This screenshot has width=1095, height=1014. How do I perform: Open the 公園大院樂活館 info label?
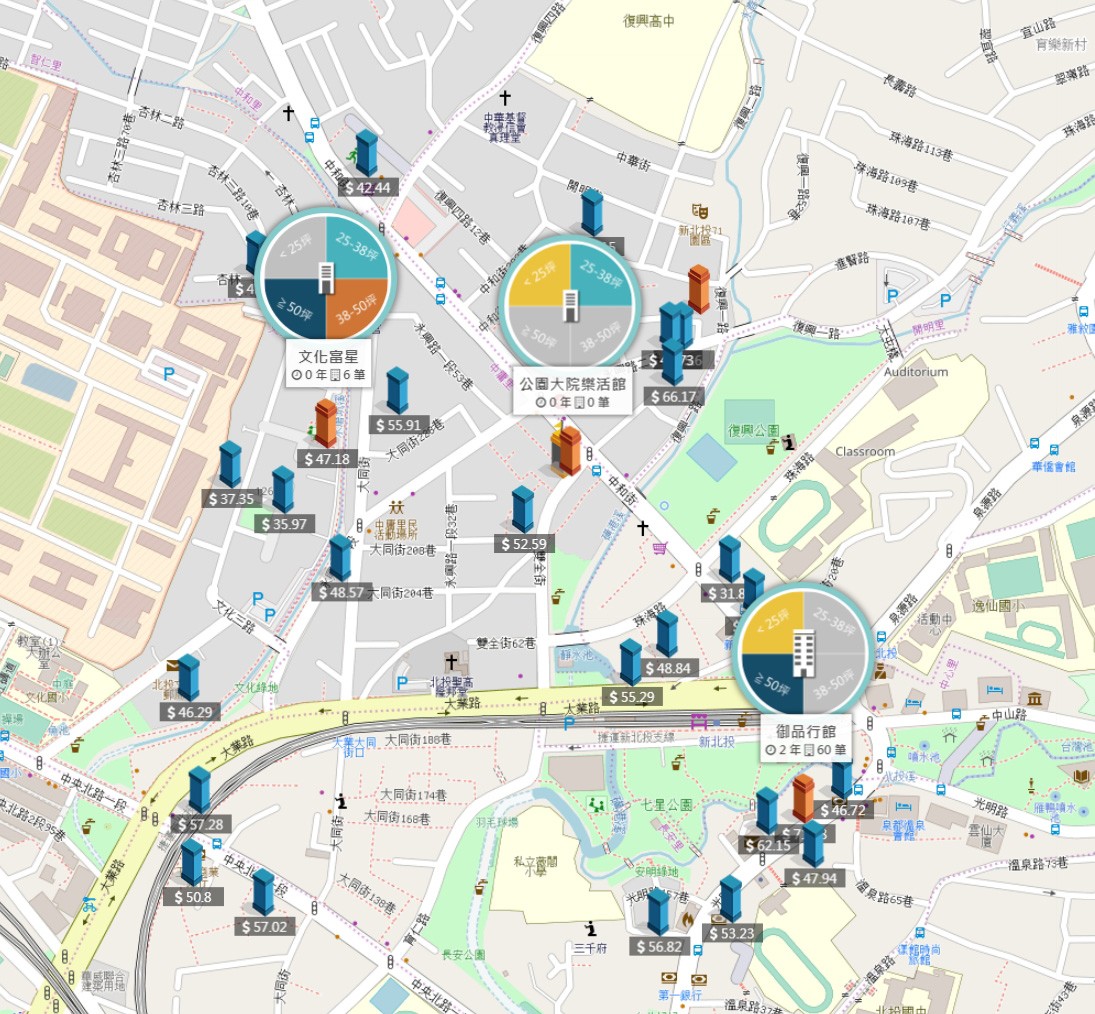pyautogui.click(x=573, y=392)
